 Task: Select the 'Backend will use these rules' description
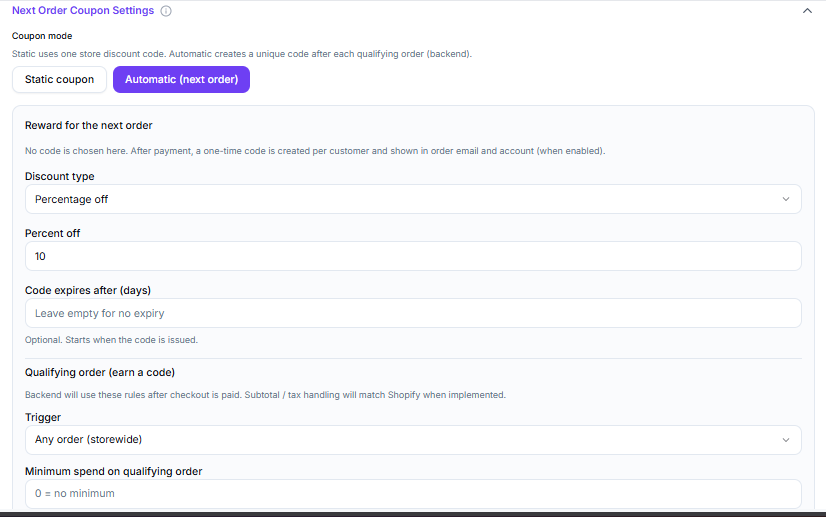[x=266, y=395]
